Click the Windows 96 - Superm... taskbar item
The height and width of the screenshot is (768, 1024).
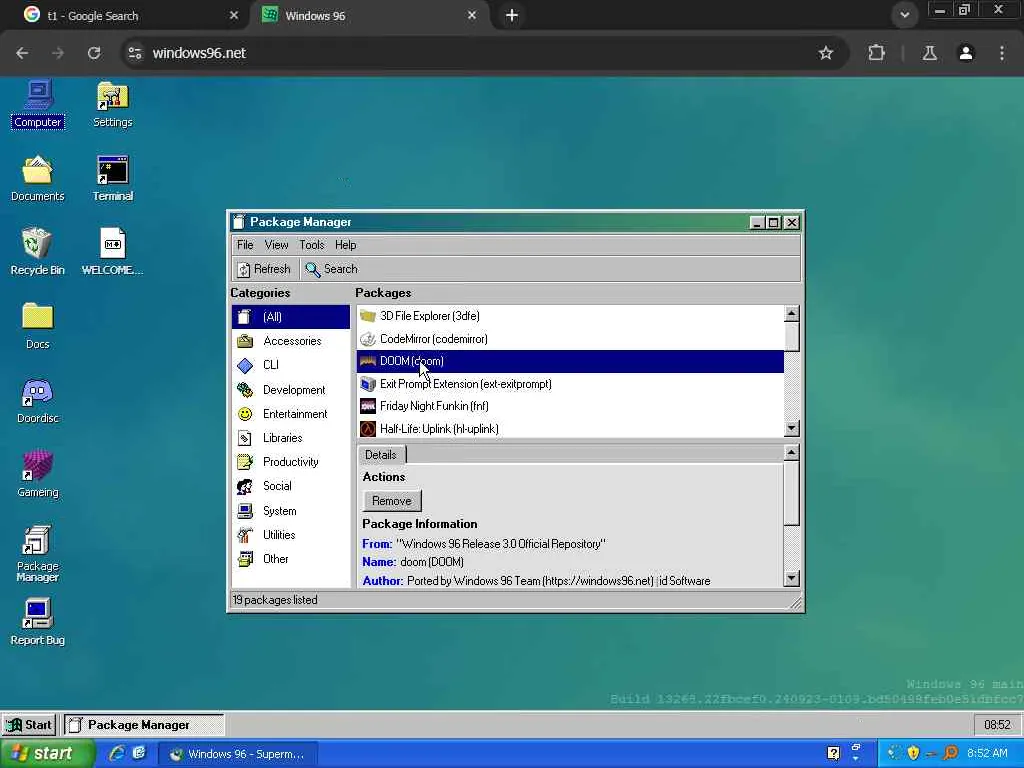click(238, 754)
